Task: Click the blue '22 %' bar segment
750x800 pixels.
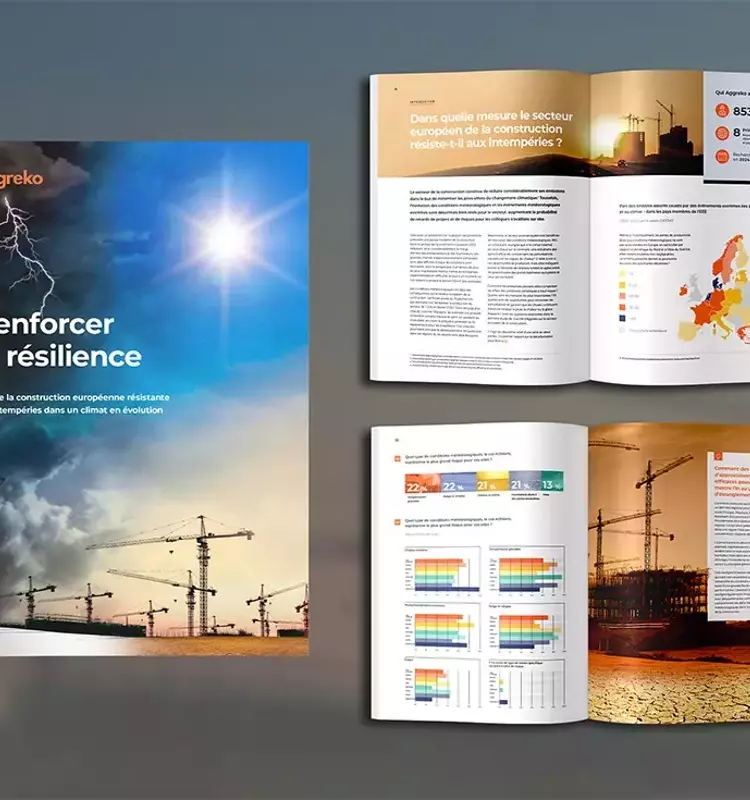Action: pos(458,482)
